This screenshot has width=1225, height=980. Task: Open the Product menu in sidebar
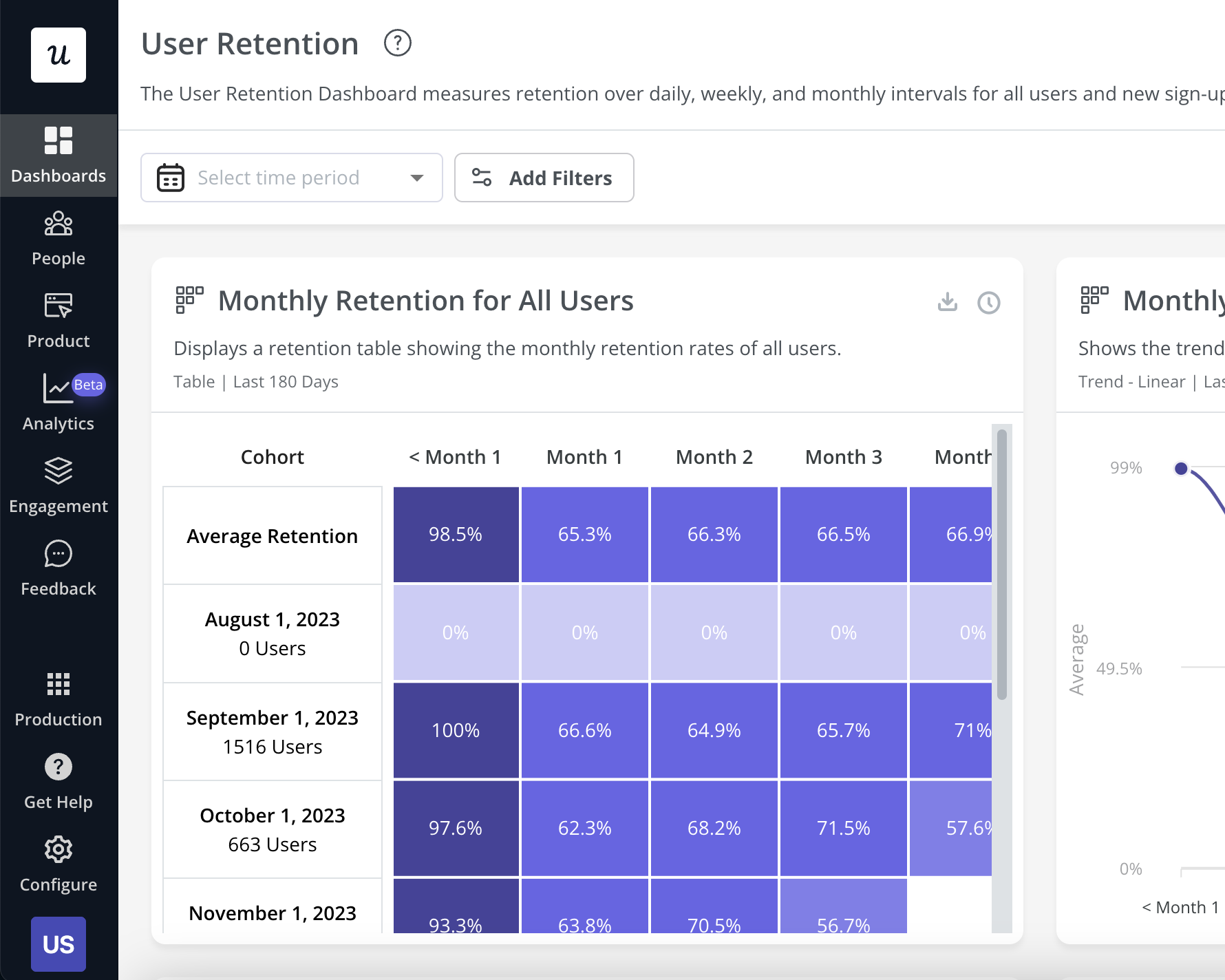[x=58, y=321]
